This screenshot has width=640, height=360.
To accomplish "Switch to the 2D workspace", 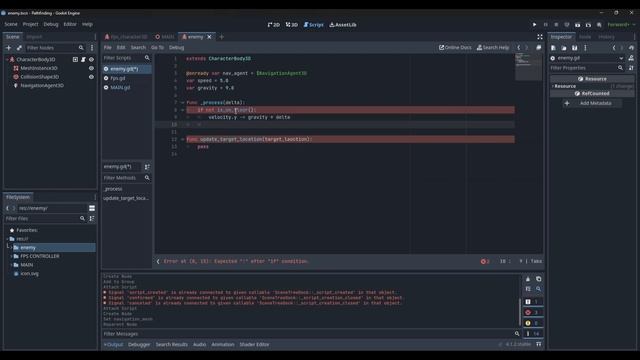I will [x=274, y=24].
